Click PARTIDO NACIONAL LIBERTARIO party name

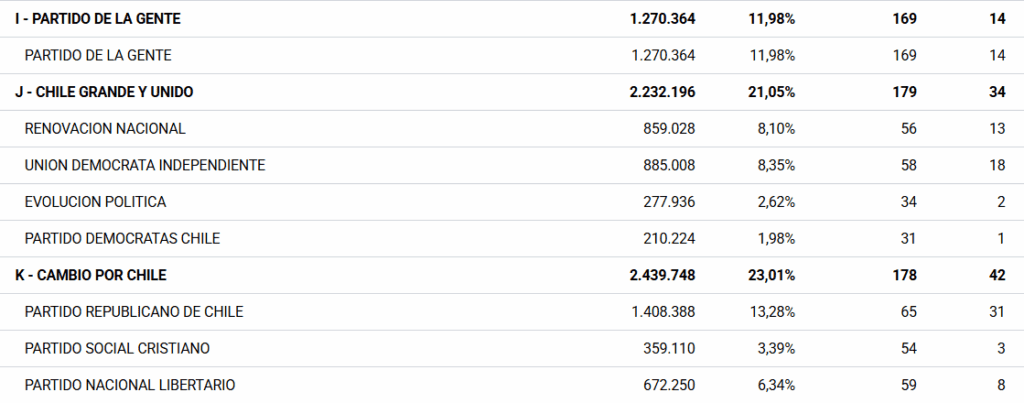(x=130, y=385)
